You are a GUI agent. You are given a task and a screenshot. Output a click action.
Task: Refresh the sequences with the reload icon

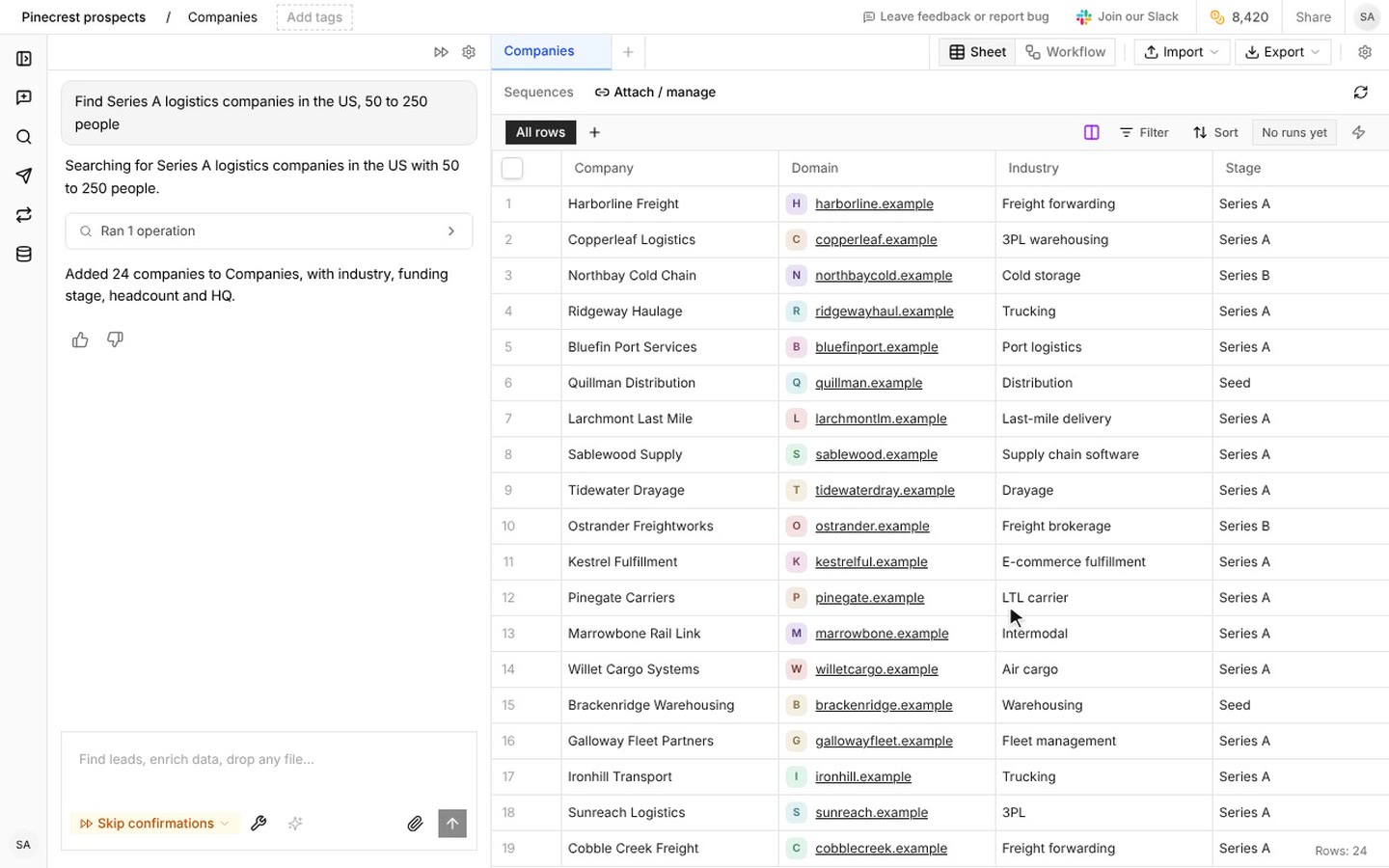tap(1361, 93)
